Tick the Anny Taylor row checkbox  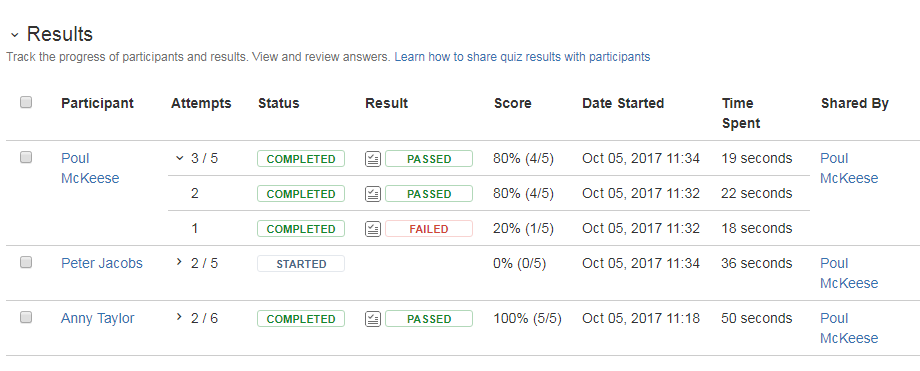pos(26,317)
